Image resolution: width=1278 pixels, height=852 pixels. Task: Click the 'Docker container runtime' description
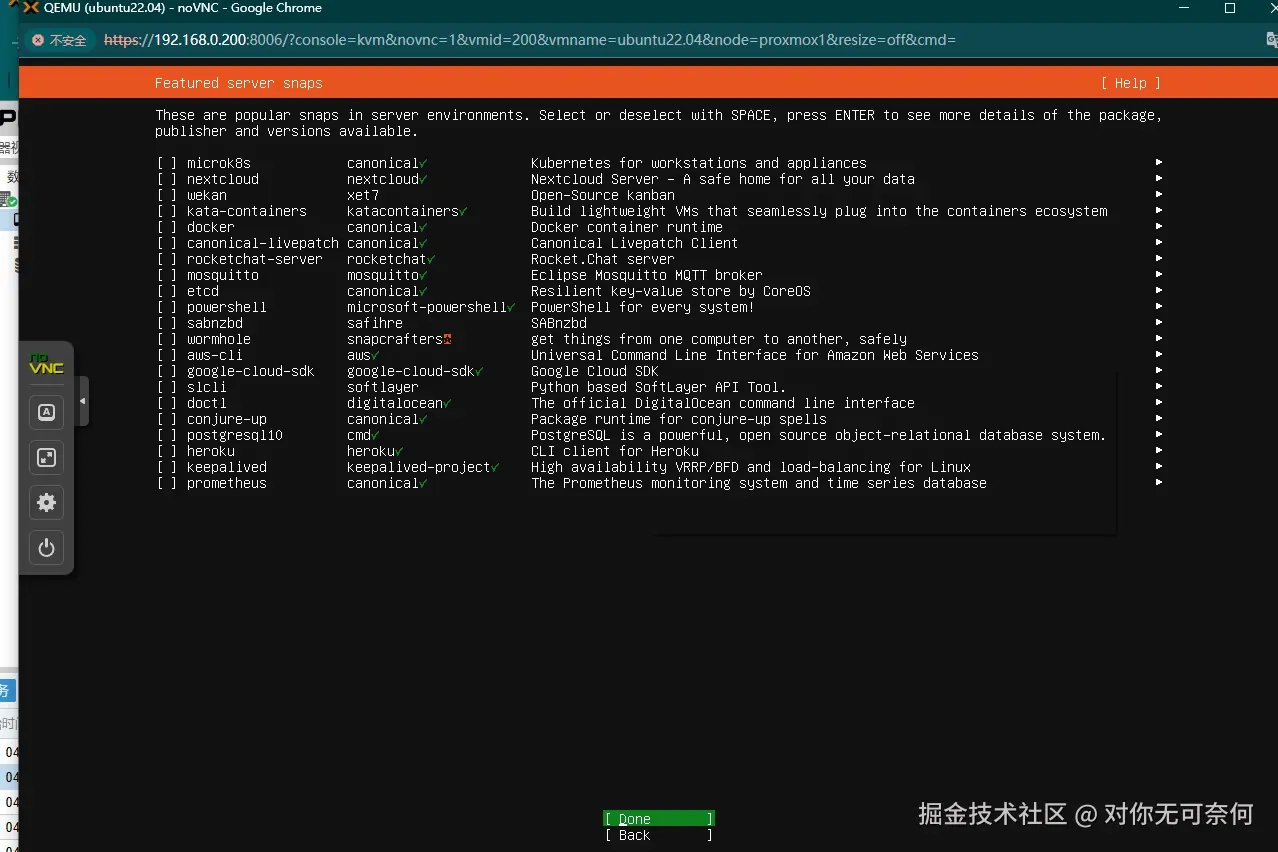click(x=627, y=227)
